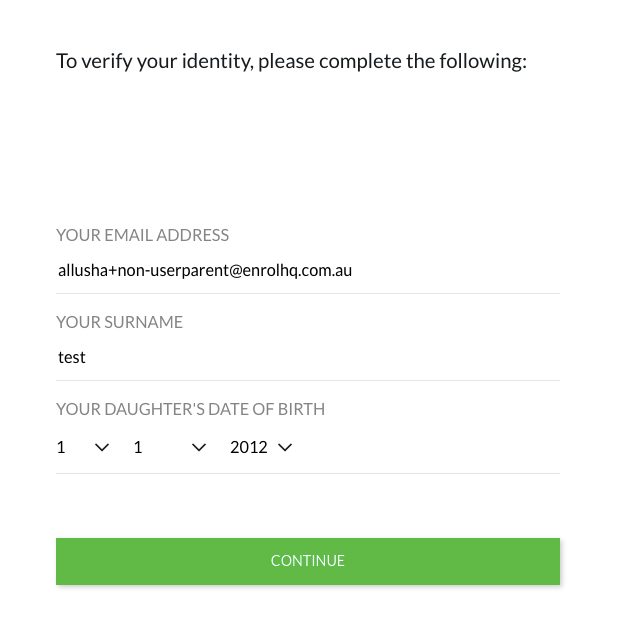Open the birth year dropdown showing 2012

[260, 447]
